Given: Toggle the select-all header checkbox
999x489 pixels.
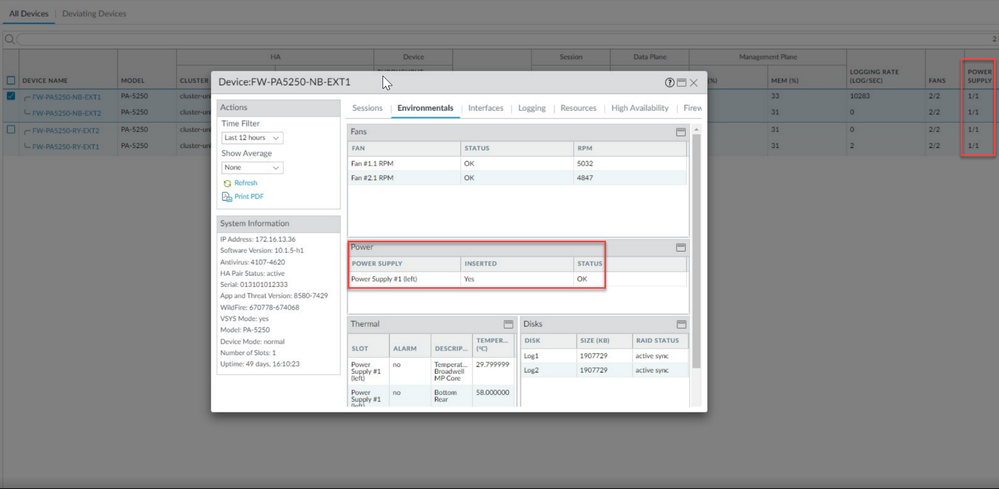Looking at the screenshot, I should tap(11, 80).
